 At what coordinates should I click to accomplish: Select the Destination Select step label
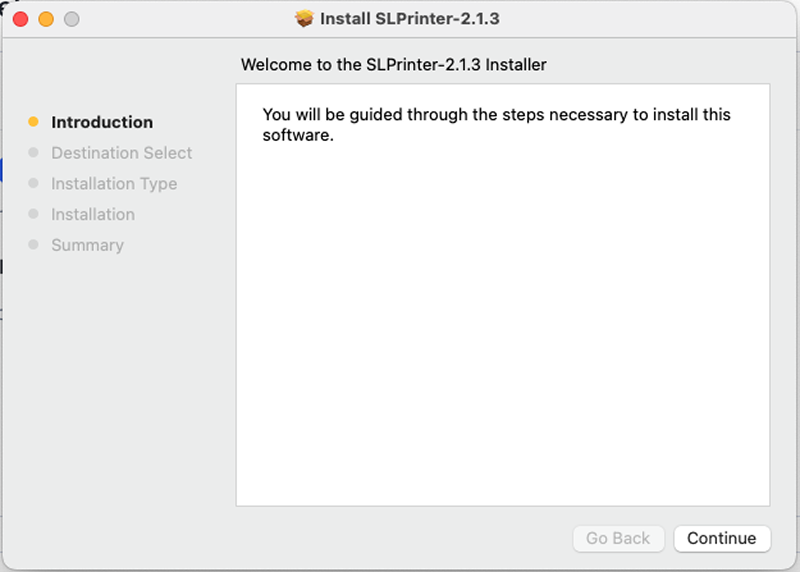[121, 153]
